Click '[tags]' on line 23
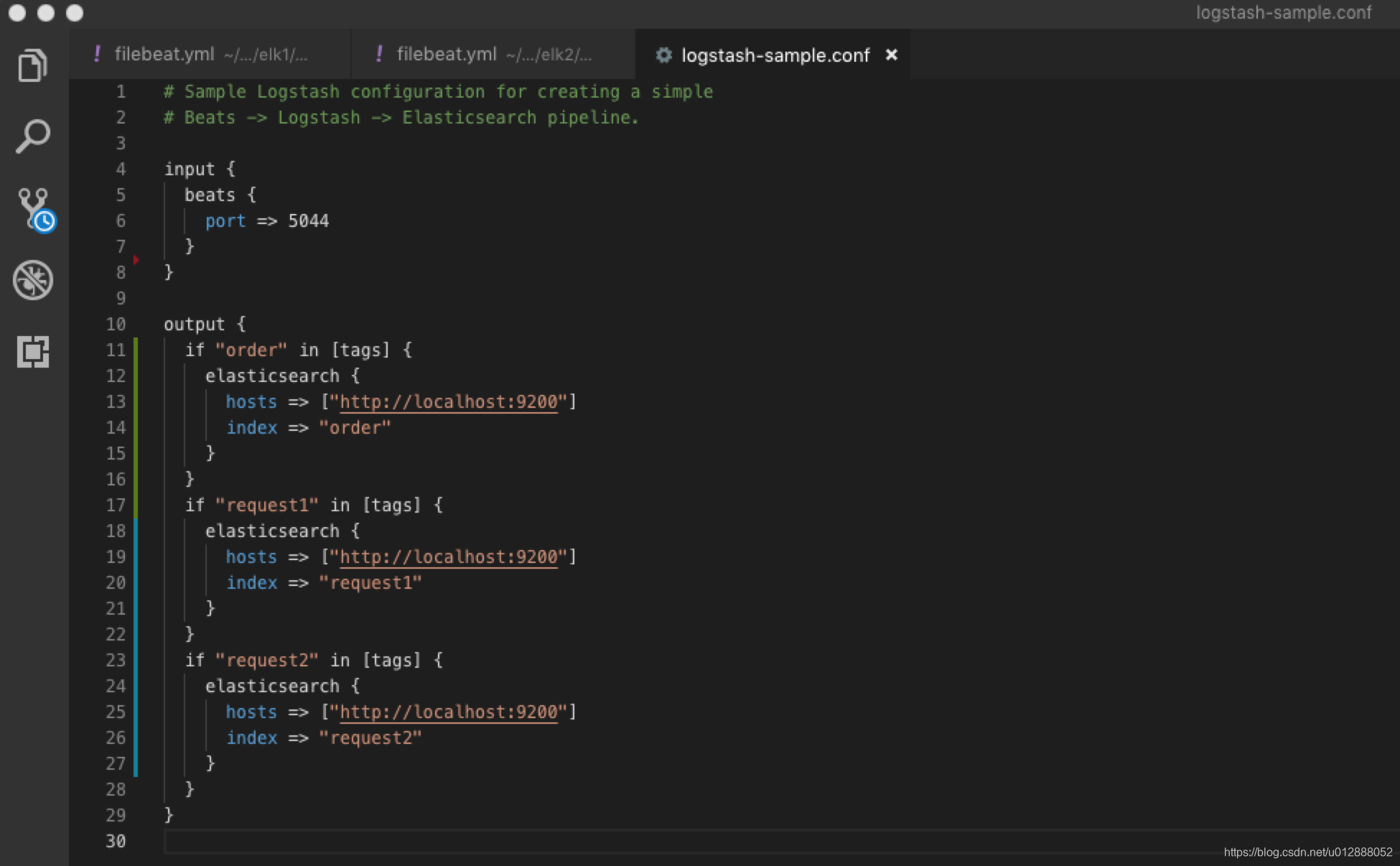Screen dimensions: 1400x866 (x=391, y=660)
